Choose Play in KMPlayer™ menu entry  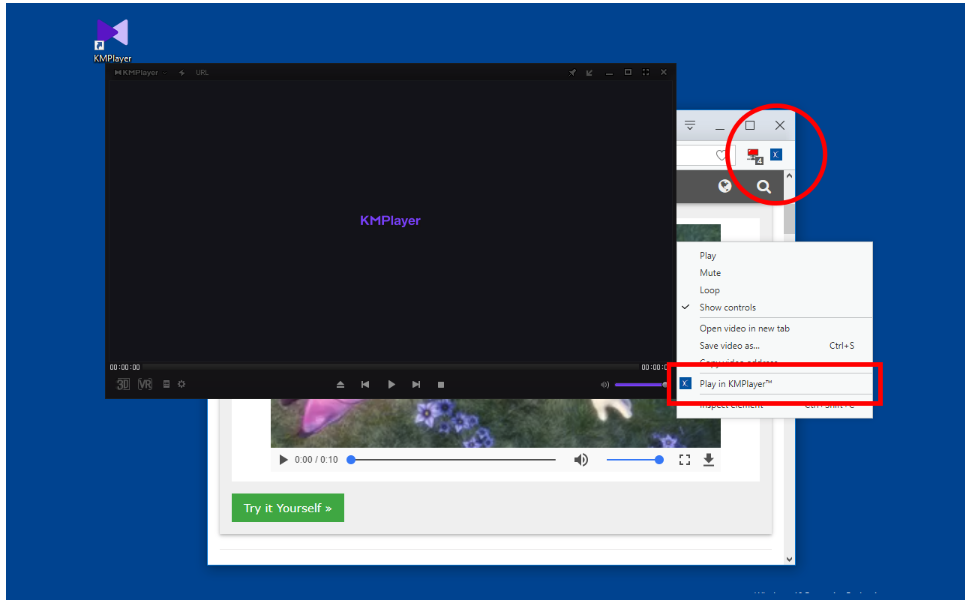774,383
